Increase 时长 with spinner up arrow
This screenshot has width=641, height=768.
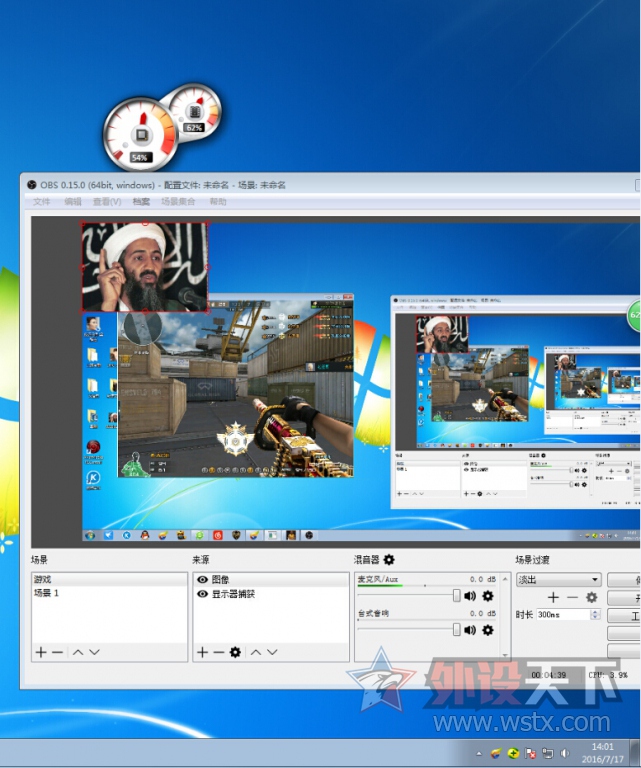tap(595, 612)
